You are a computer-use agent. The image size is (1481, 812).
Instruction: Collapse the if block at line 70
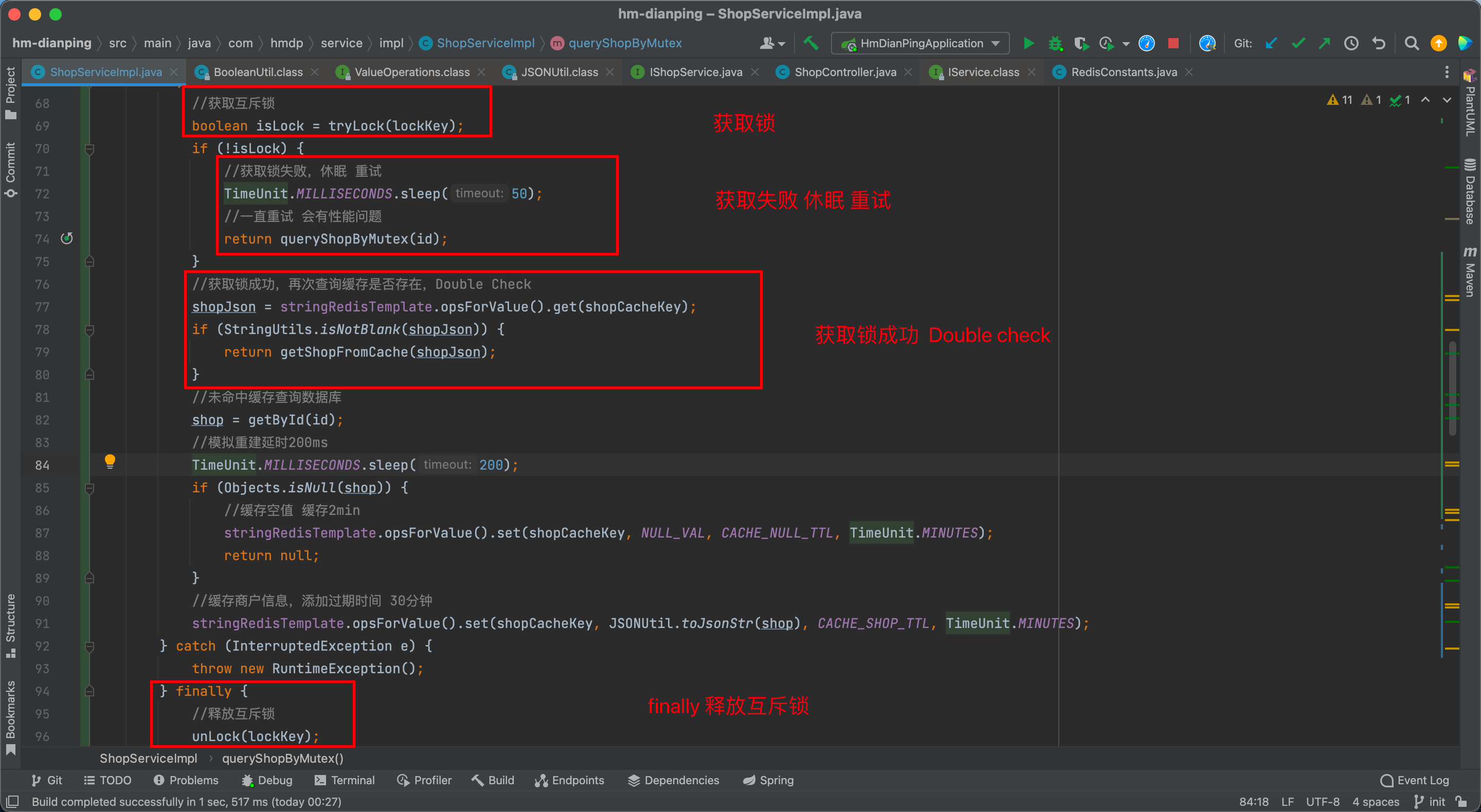89,150
